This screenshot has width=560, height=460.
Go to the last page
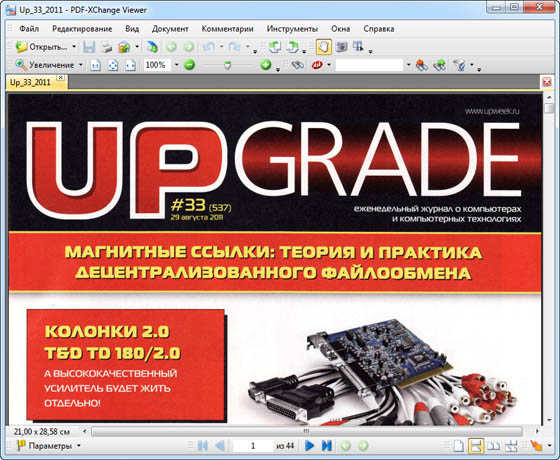tap(327, 445)
